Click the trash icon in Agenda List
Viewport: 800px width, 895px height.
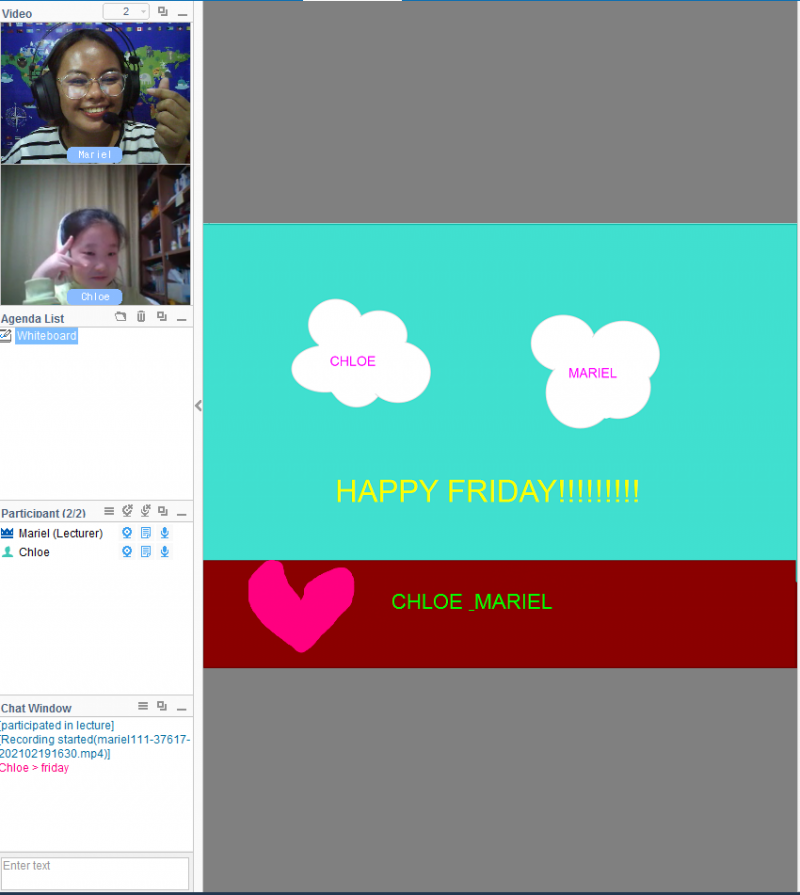pos(141,317)
